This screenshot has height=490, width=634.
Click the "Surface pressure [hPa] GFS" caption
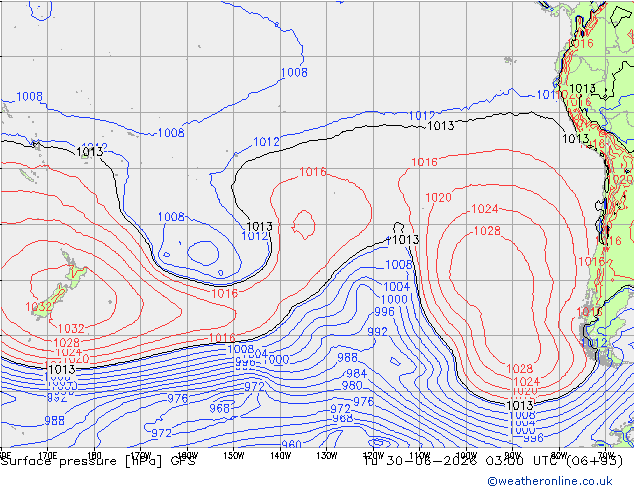click(98, 461)
